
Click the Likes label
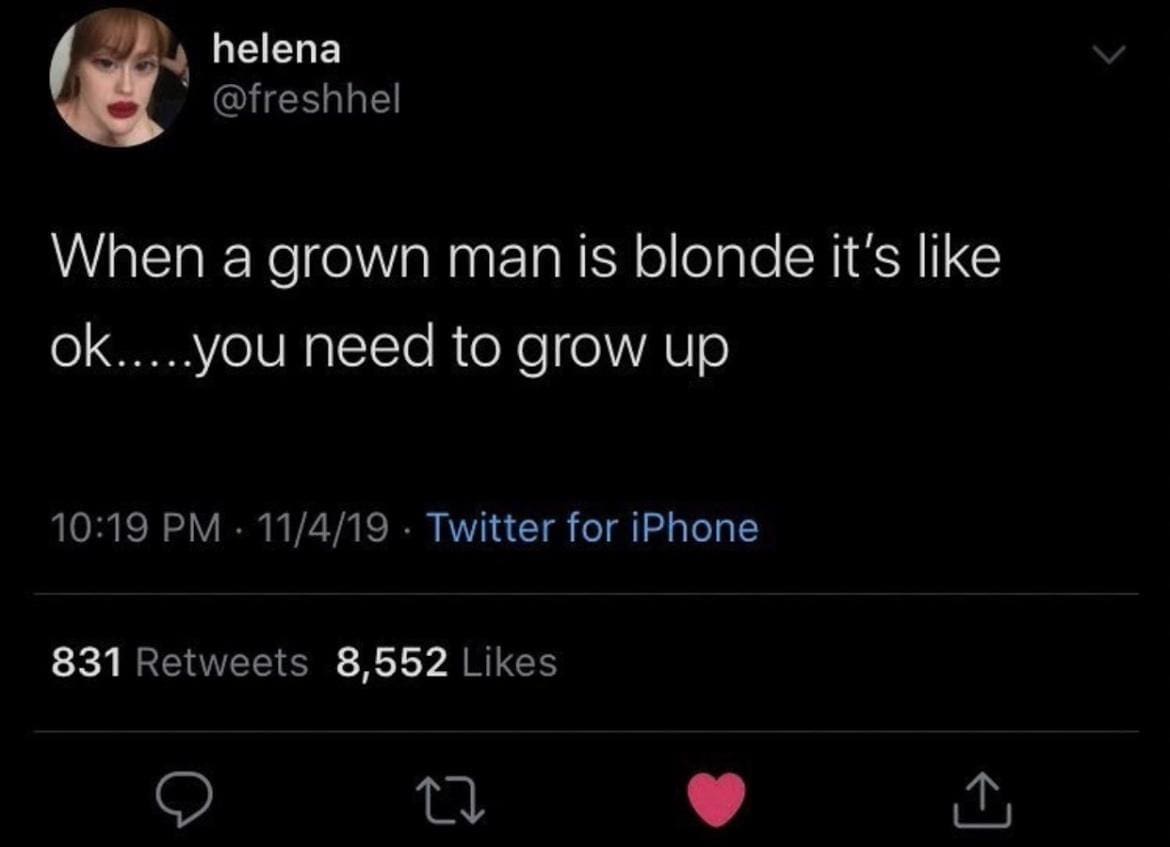coord(510,662)
